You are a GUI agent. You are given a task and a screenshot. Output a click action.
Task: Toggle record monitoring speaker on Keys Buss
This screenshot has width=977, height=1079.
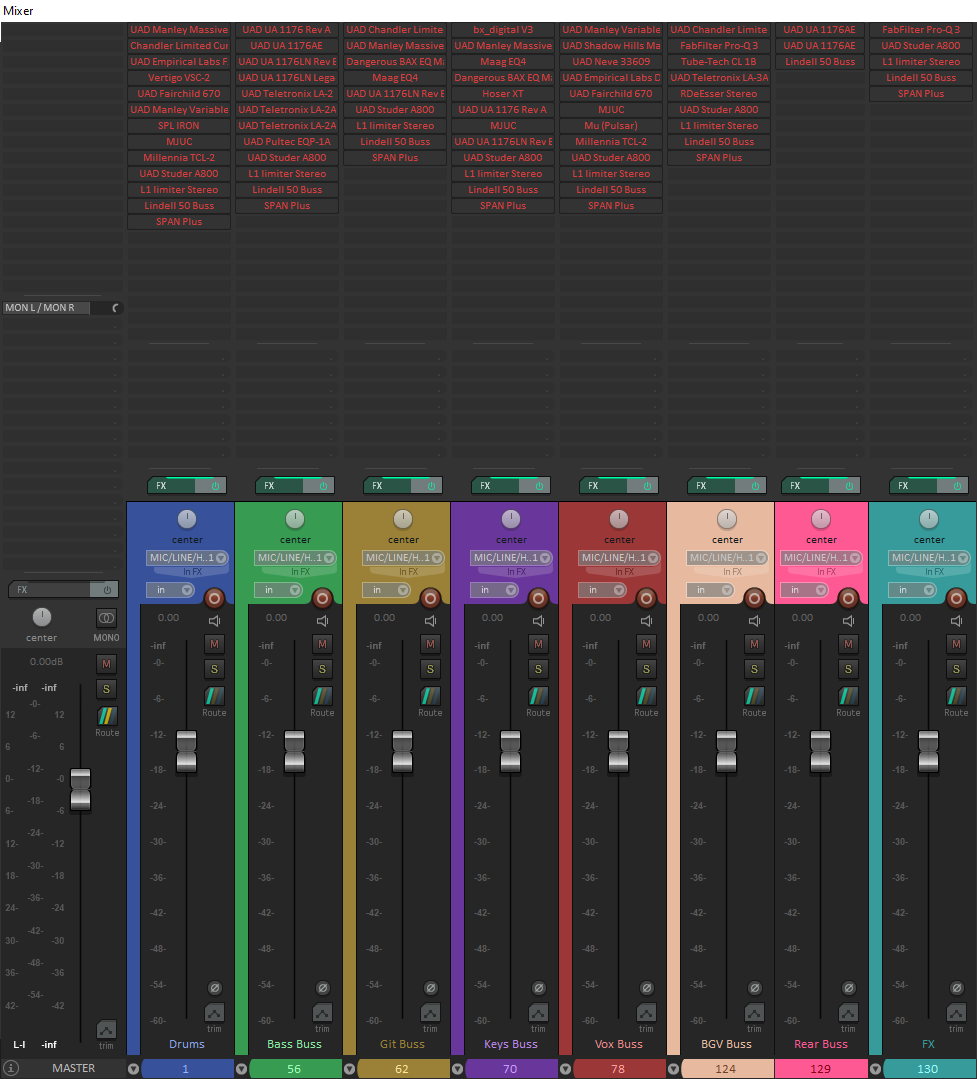click(539, 621)
